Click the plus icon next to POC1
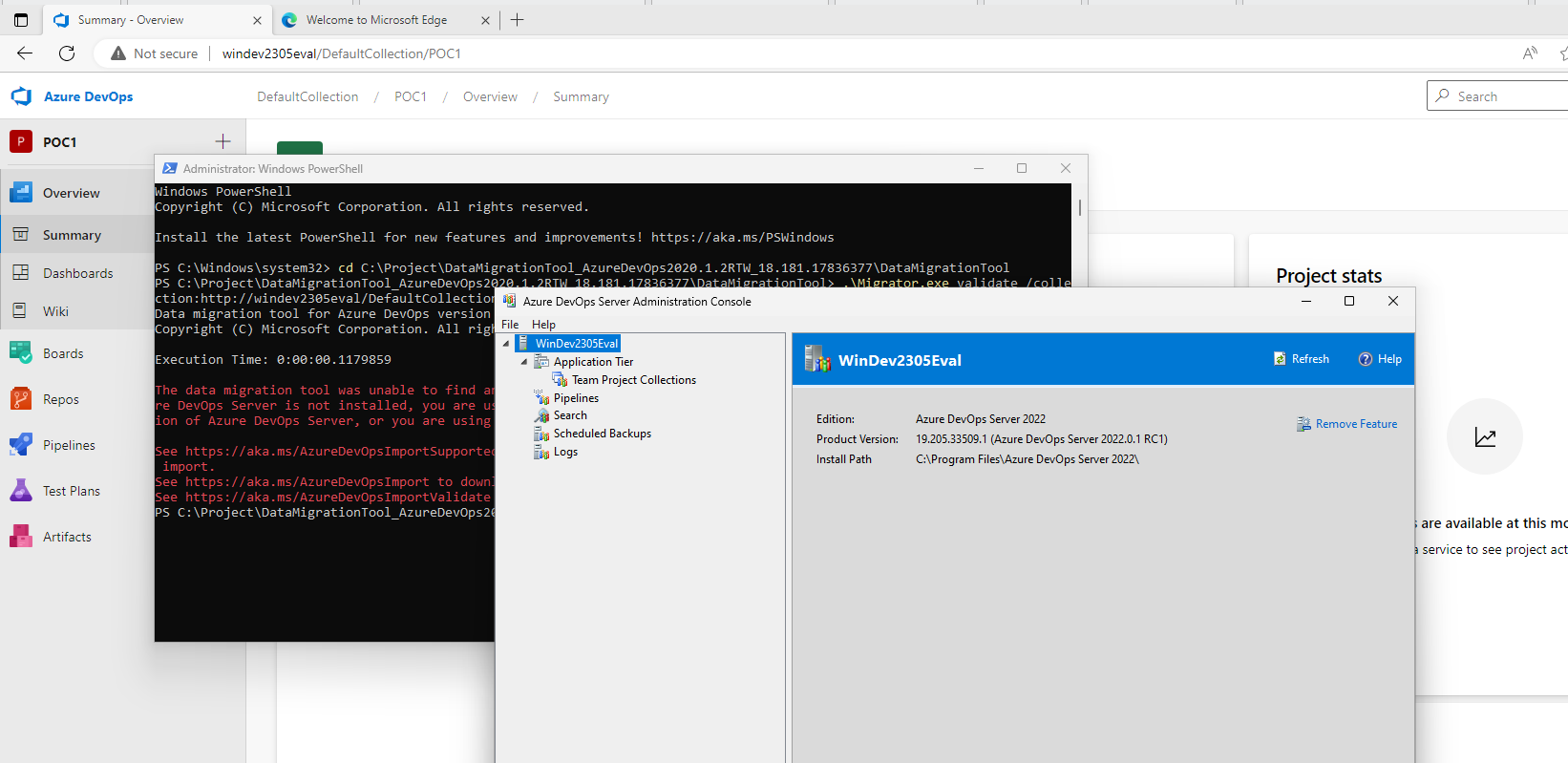1568x763 pixels. [x=222, y=141]
